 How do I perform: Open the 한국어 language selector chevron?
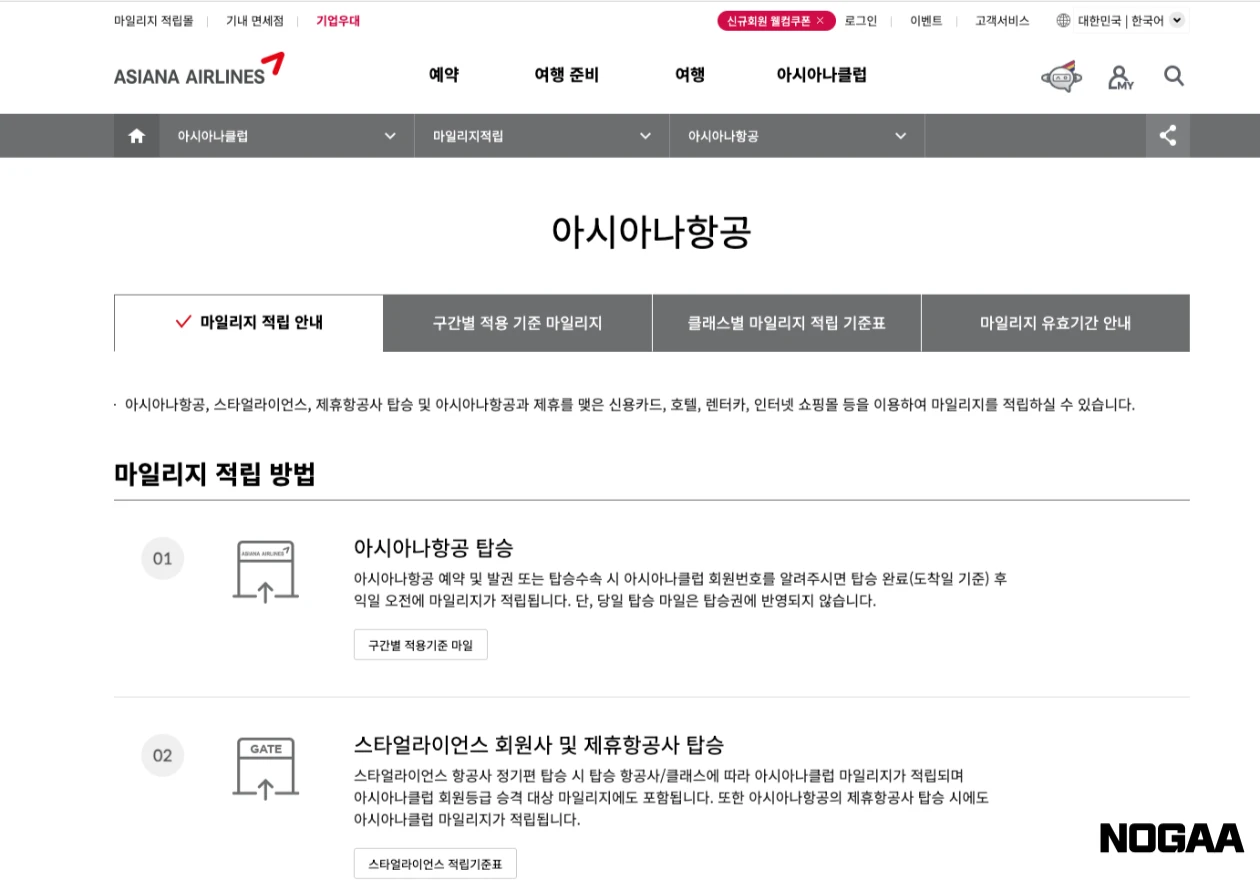pyautogui.click(x=1176, y=20)
